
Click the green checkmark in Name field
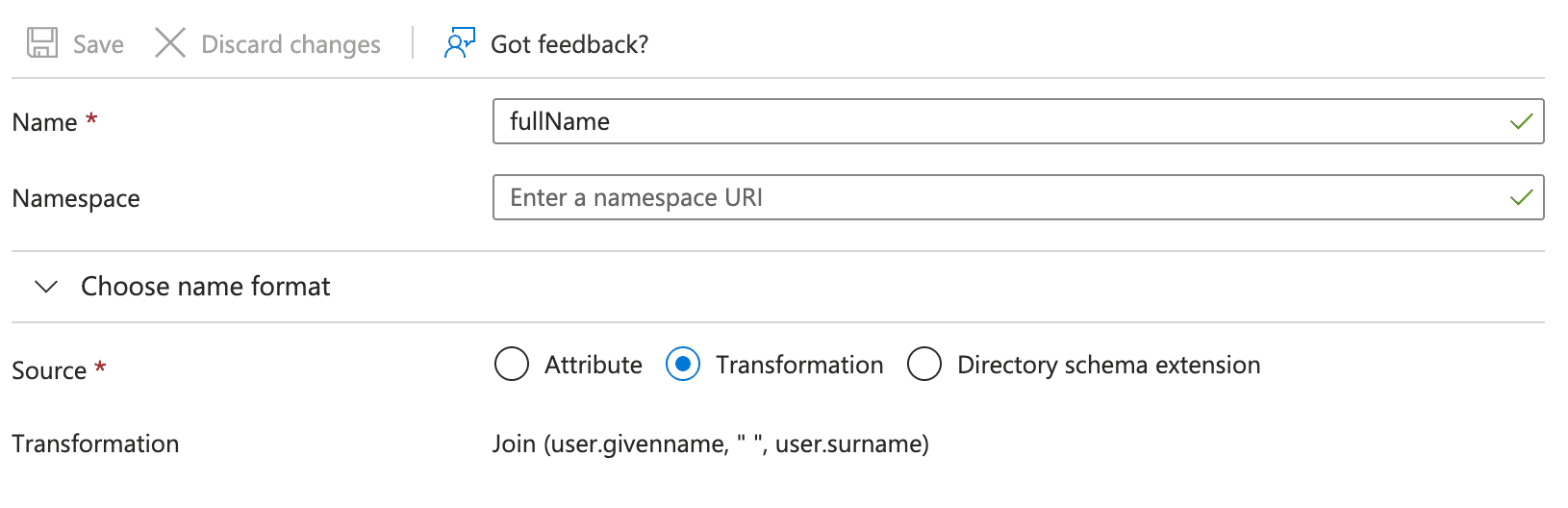[x=1521, y=122]
